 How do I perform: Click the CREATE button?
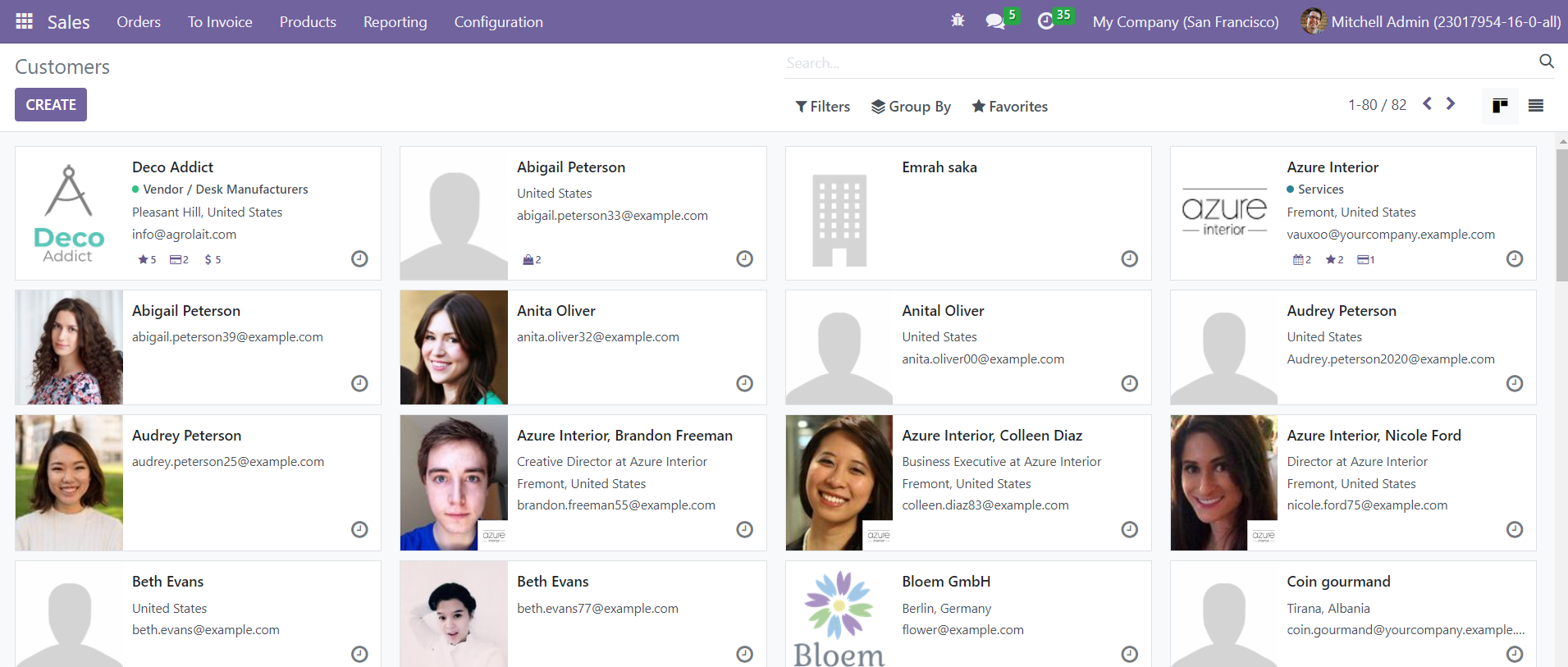(51, 105)
